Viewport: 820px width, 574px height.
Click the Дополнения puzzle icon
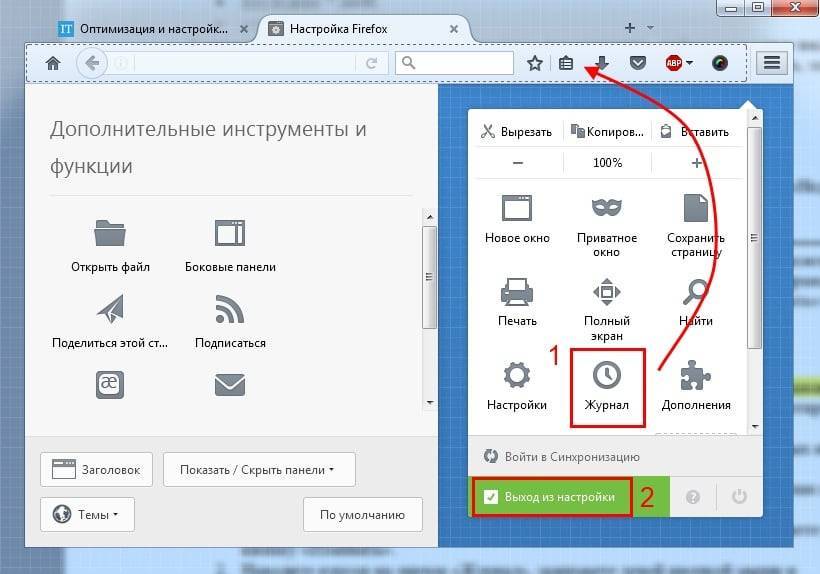[696, 375]
